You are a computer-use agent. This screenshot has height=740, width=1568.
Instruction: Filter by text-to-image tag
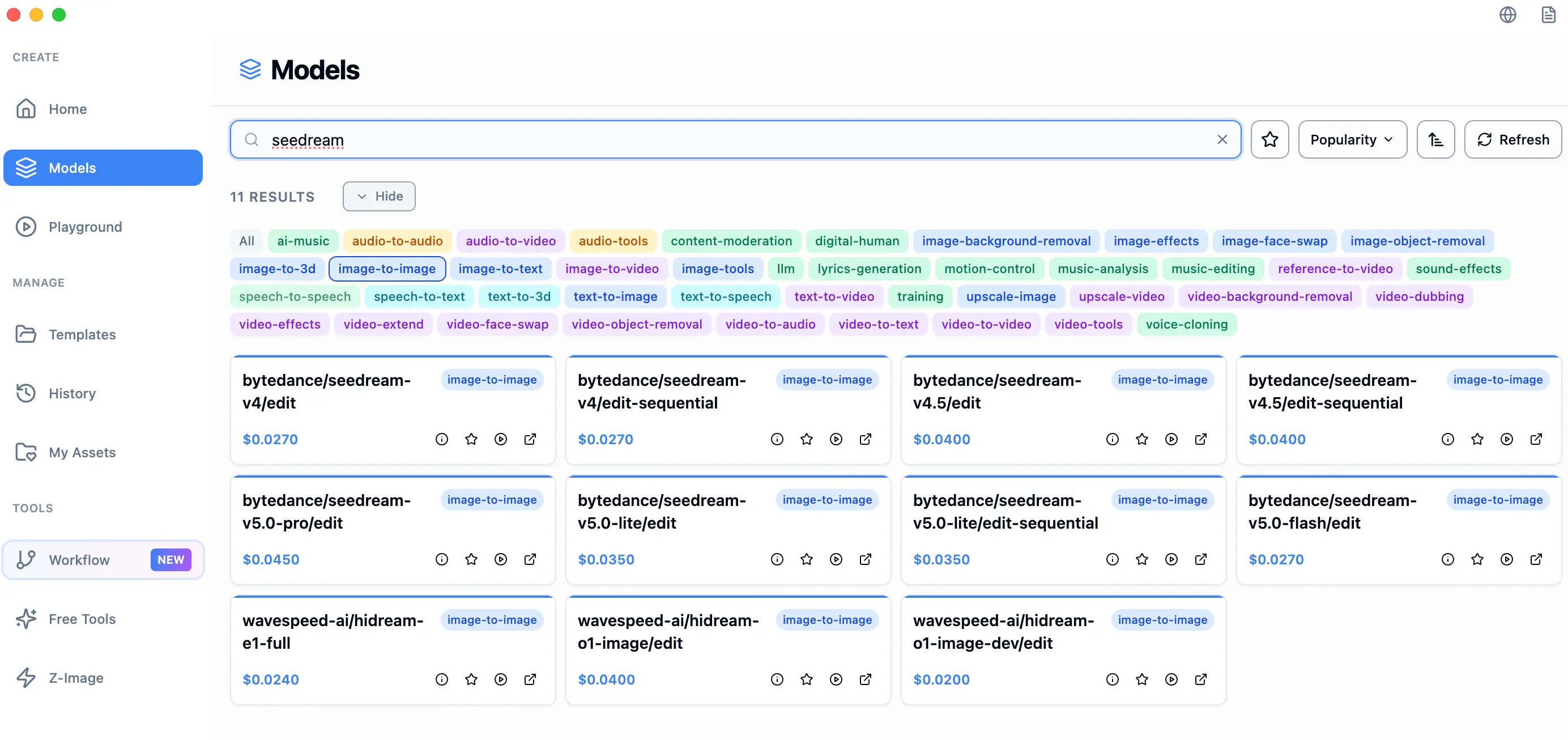tap(615, 296)
